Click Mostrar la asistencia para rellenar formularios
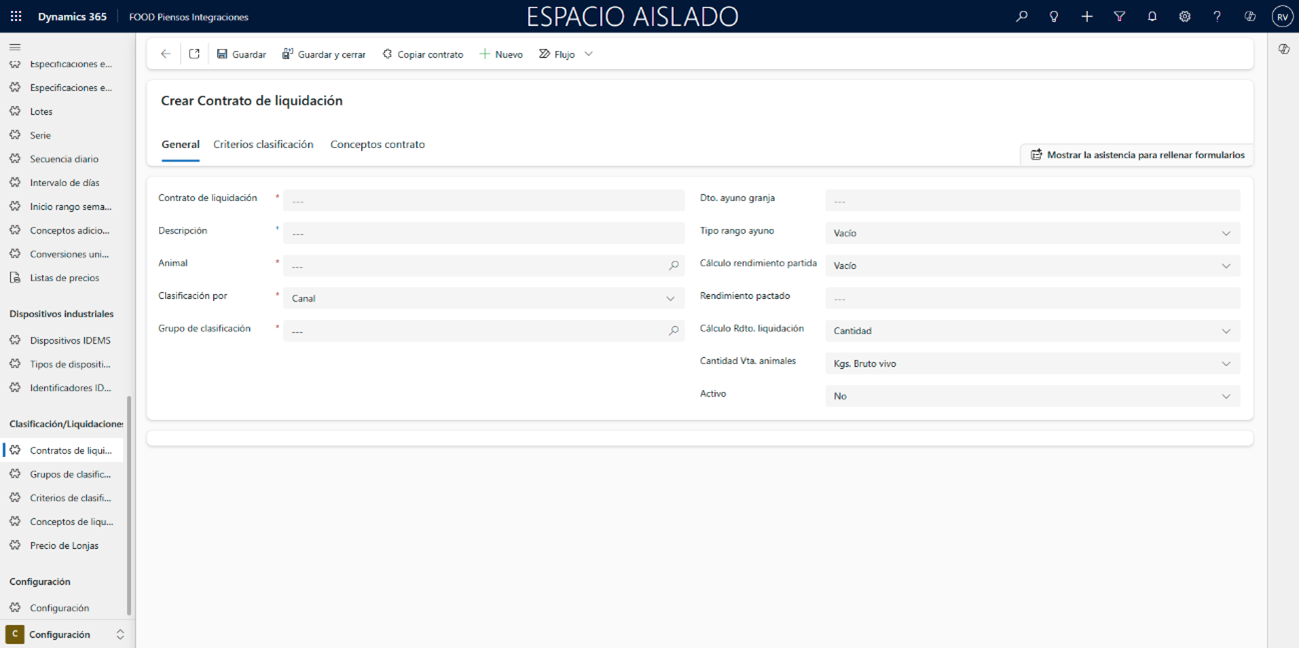Viewport: 1299px width, 648px height. pos(1137,155)
